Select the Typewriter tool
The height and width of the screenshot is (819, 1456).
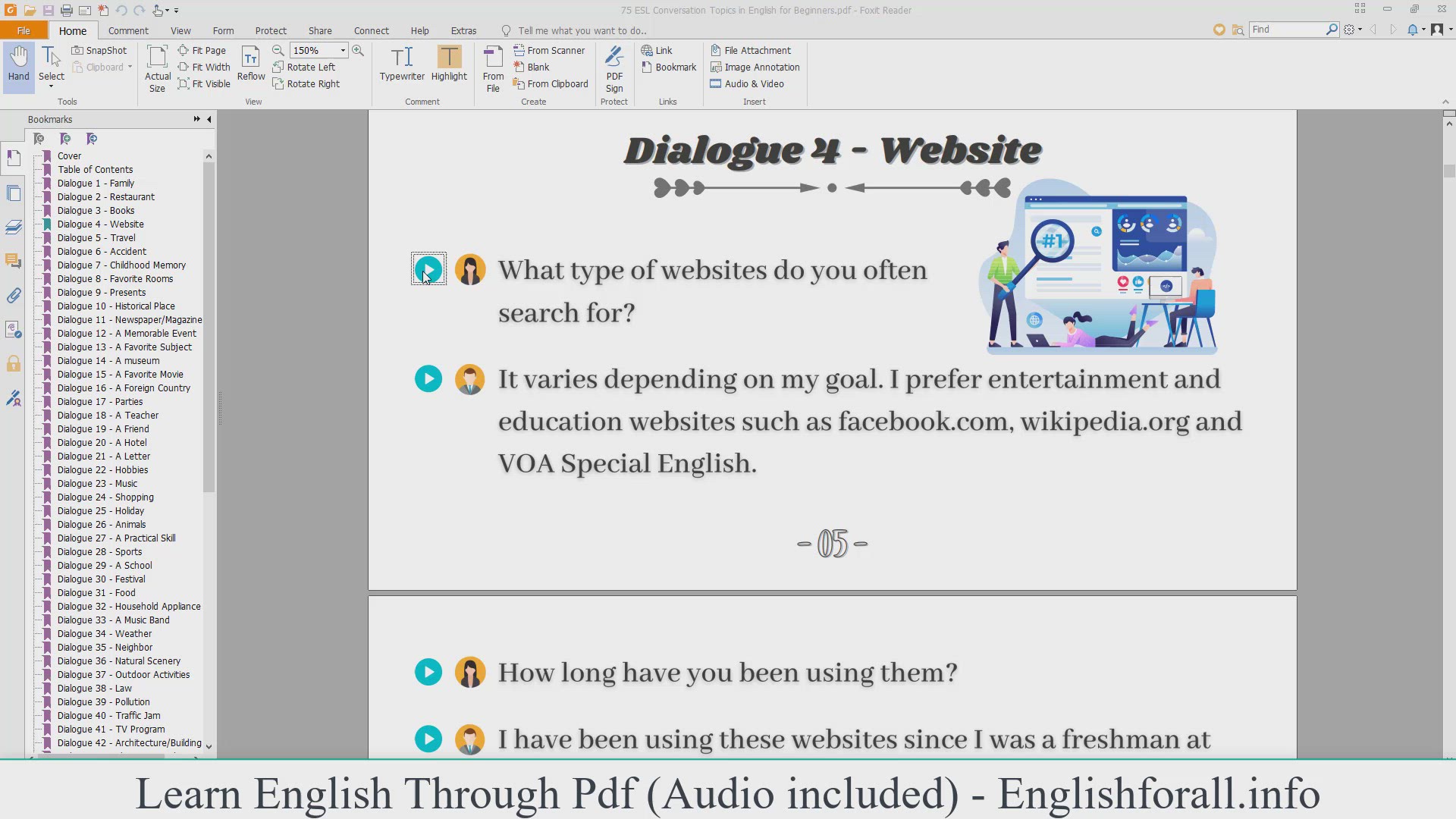click(x=402, y=64)
